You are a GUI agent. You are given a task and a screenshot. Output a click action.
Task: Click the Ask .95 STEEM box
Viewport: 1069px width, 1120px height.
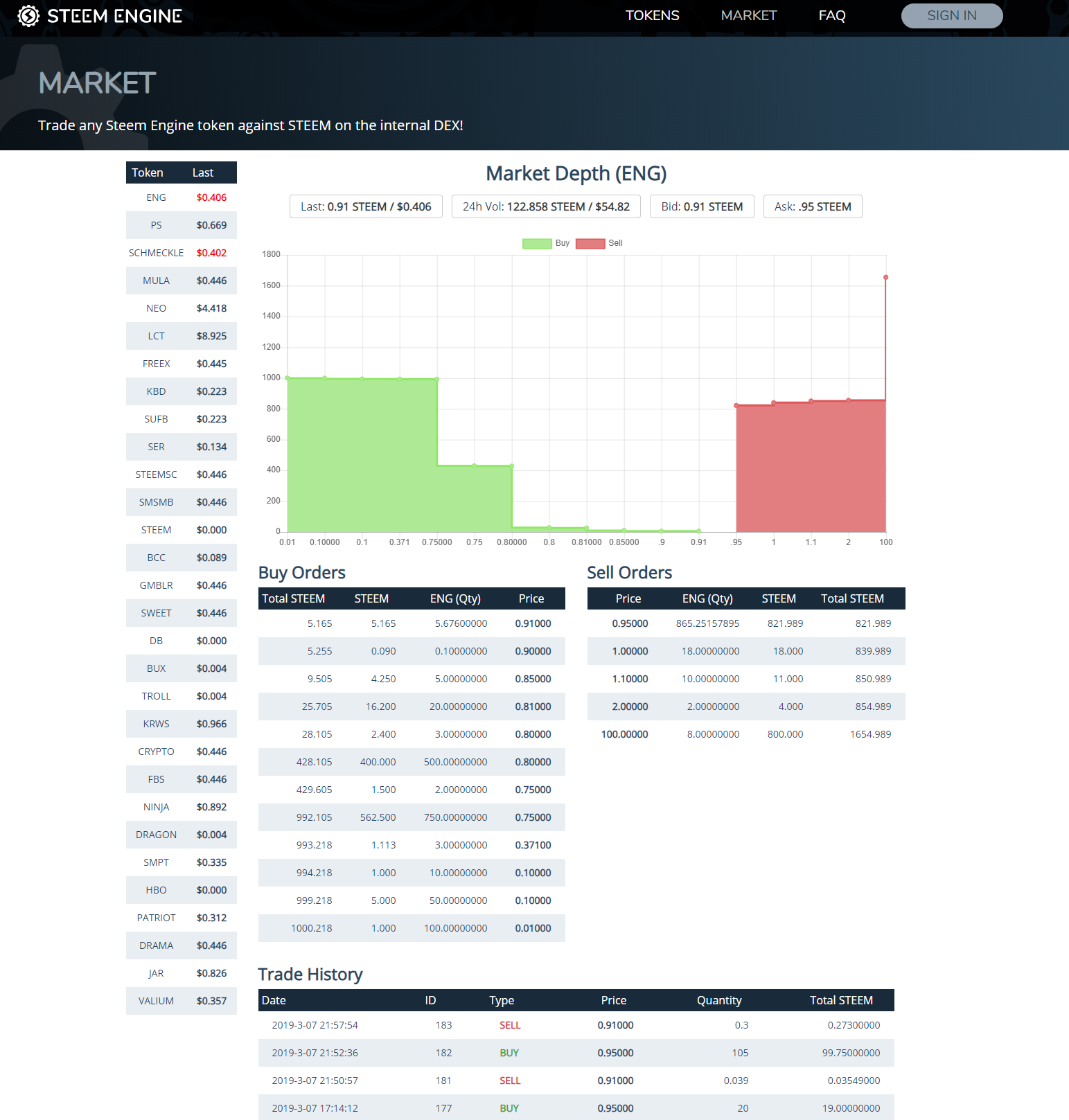pyautogui.click(x=813, y=206)
